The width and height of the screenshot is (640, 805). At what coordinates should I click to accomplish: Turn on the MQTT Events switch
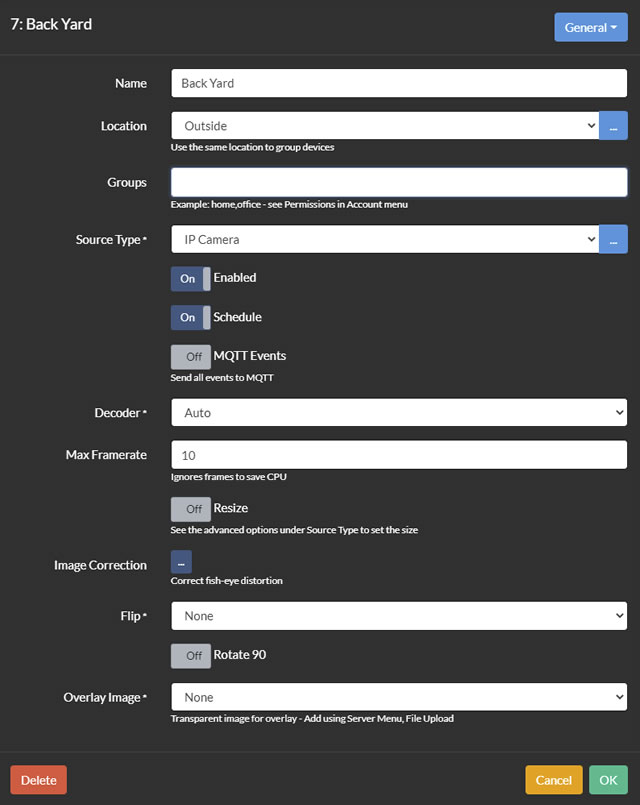(191, 356)
